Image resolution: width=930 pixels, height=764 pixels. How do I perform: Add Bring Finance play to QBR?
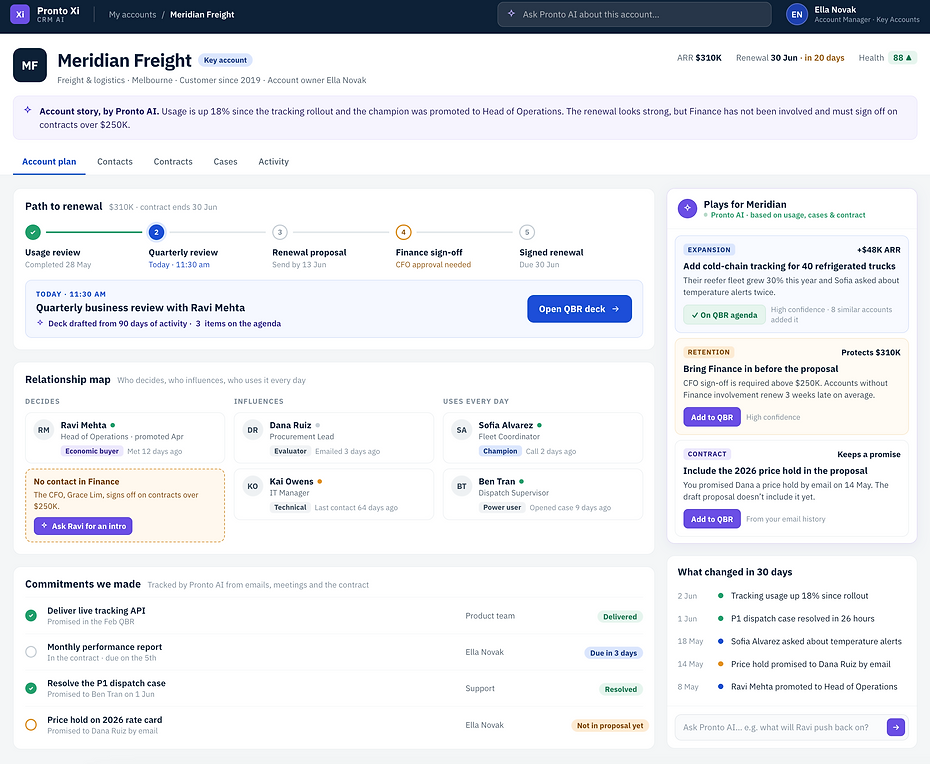tap(712, 417)
